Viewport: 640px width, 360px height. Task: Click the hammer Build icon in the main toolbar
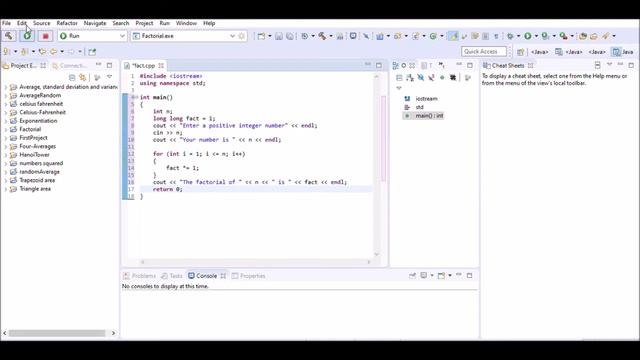pos(322,36)
